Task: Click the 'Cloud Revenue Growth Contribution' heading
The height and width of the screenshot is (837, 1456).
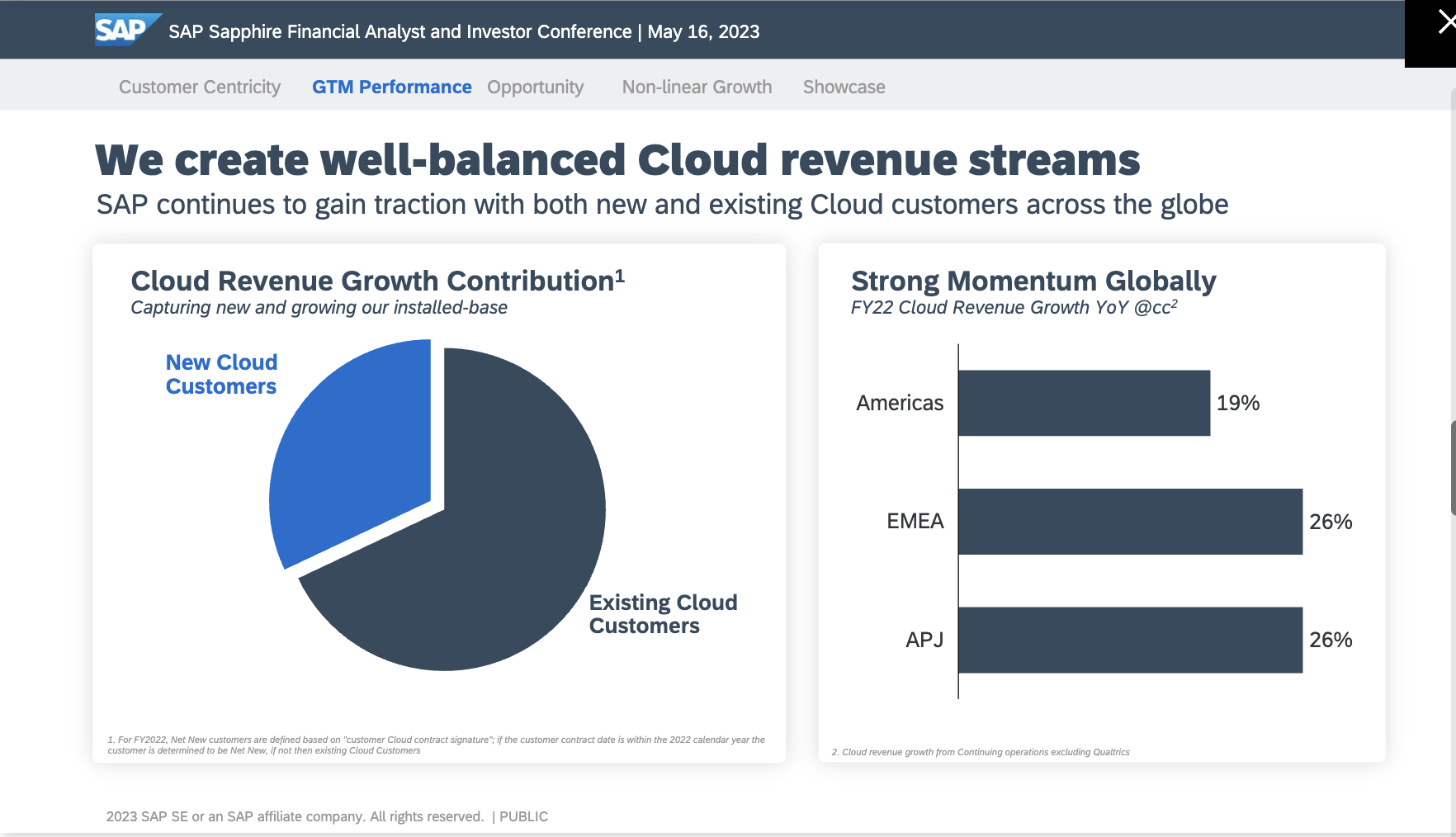Action: coord(378,281)
